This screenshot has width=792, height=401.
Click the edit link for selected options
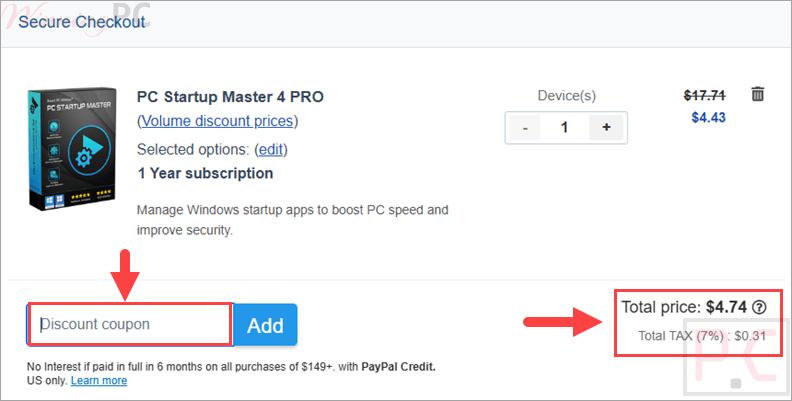tap(271, 149)
